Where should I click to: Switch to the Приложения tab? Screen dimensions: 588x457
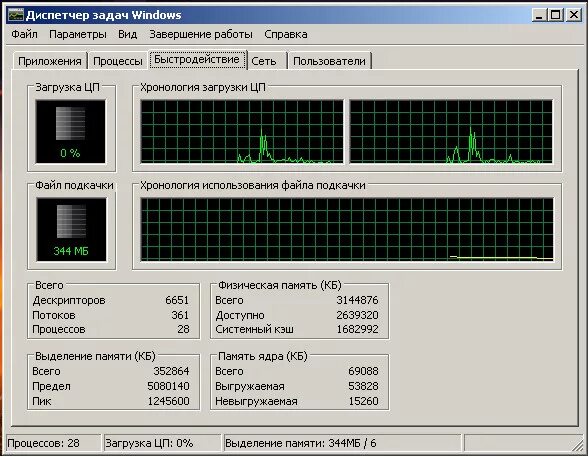click(x=50, y=61)
